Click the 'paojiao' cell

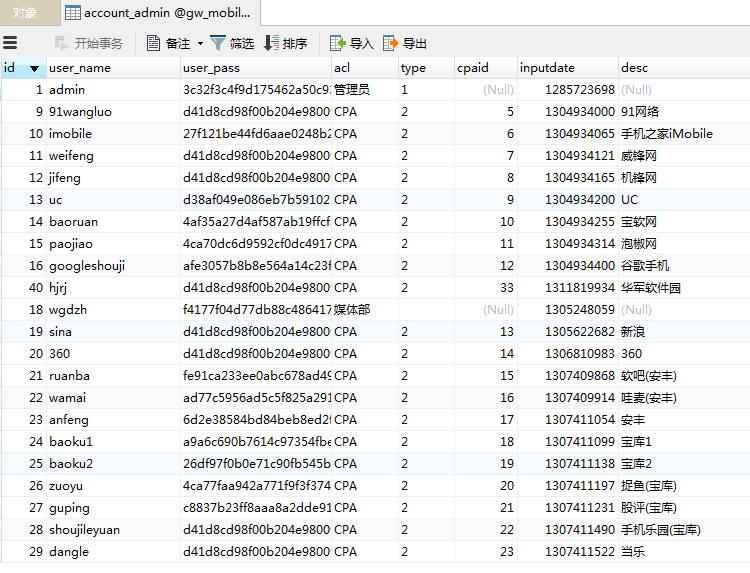coord(113,243)
